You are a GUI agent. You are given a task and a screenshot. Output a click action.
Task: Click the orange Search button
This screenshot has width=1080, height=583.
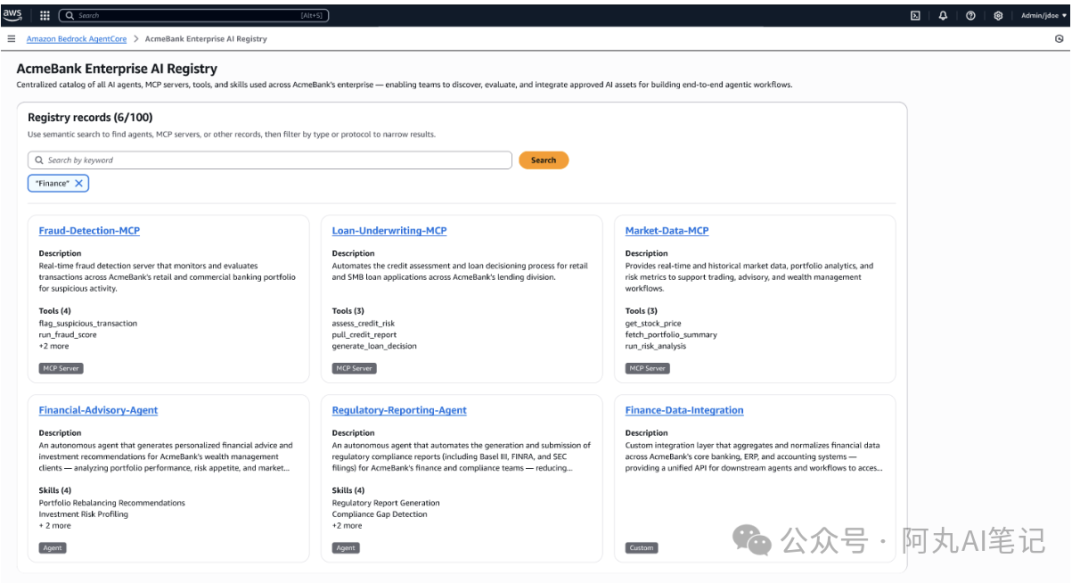pos(543,160)
